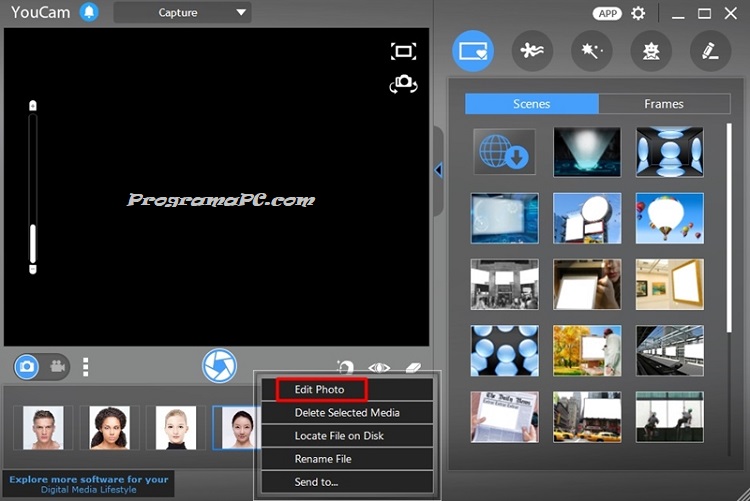This screenshot has height=501, width=750.
Task: Switch to photo camera mode
Action: click(28, 367)
